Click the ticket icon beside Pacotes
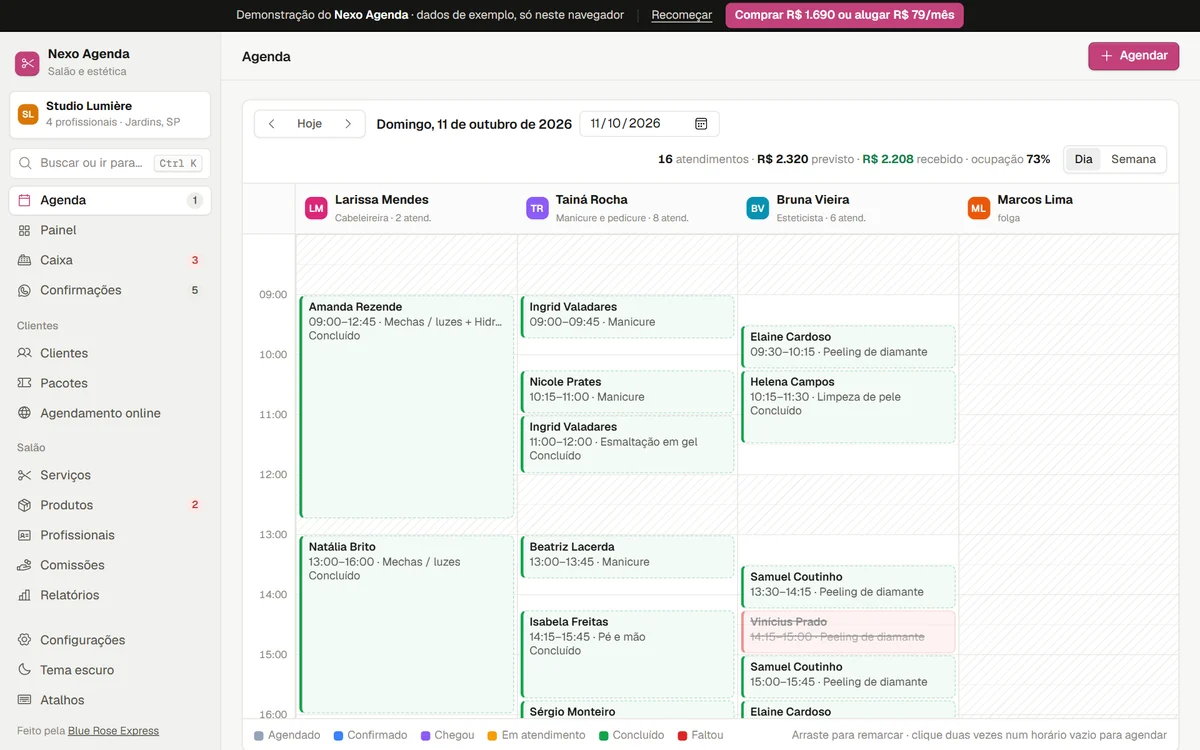Viewport: 1200px width, 750px height. [x=25, y=383]
